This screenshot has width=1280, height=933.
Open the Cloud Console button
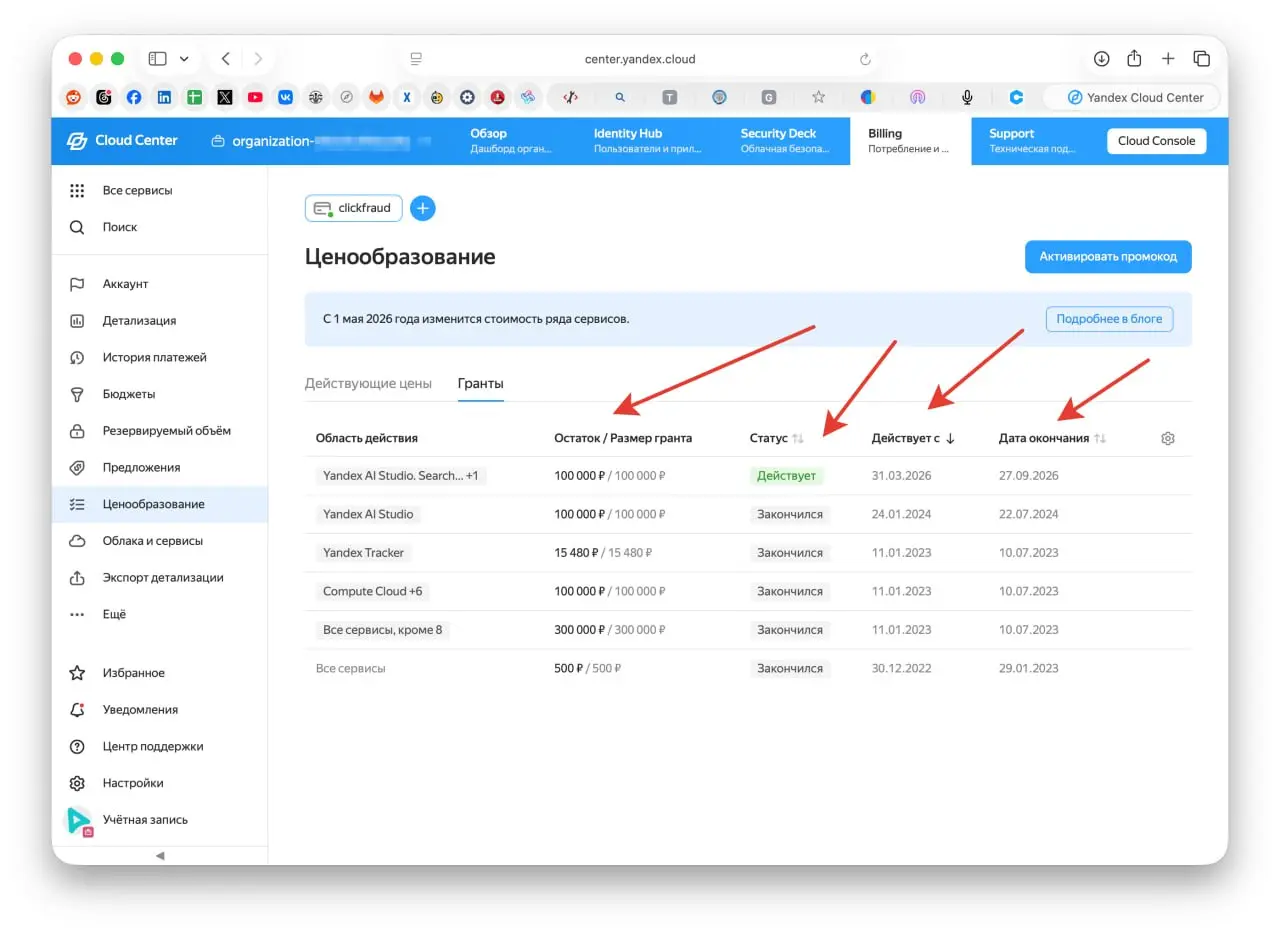click(1156, 141)
